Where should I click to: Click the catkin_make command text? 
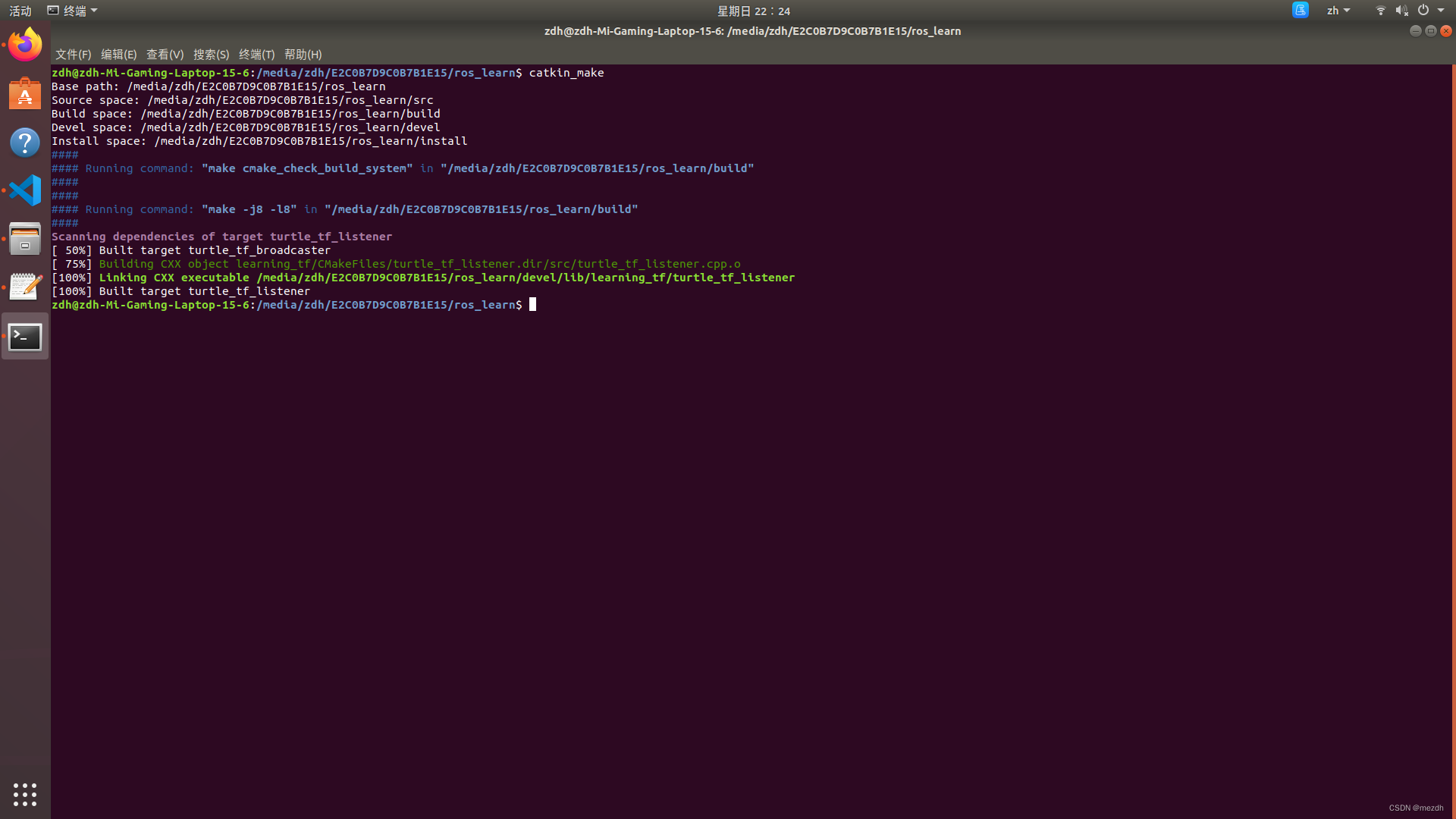(566, 73)
